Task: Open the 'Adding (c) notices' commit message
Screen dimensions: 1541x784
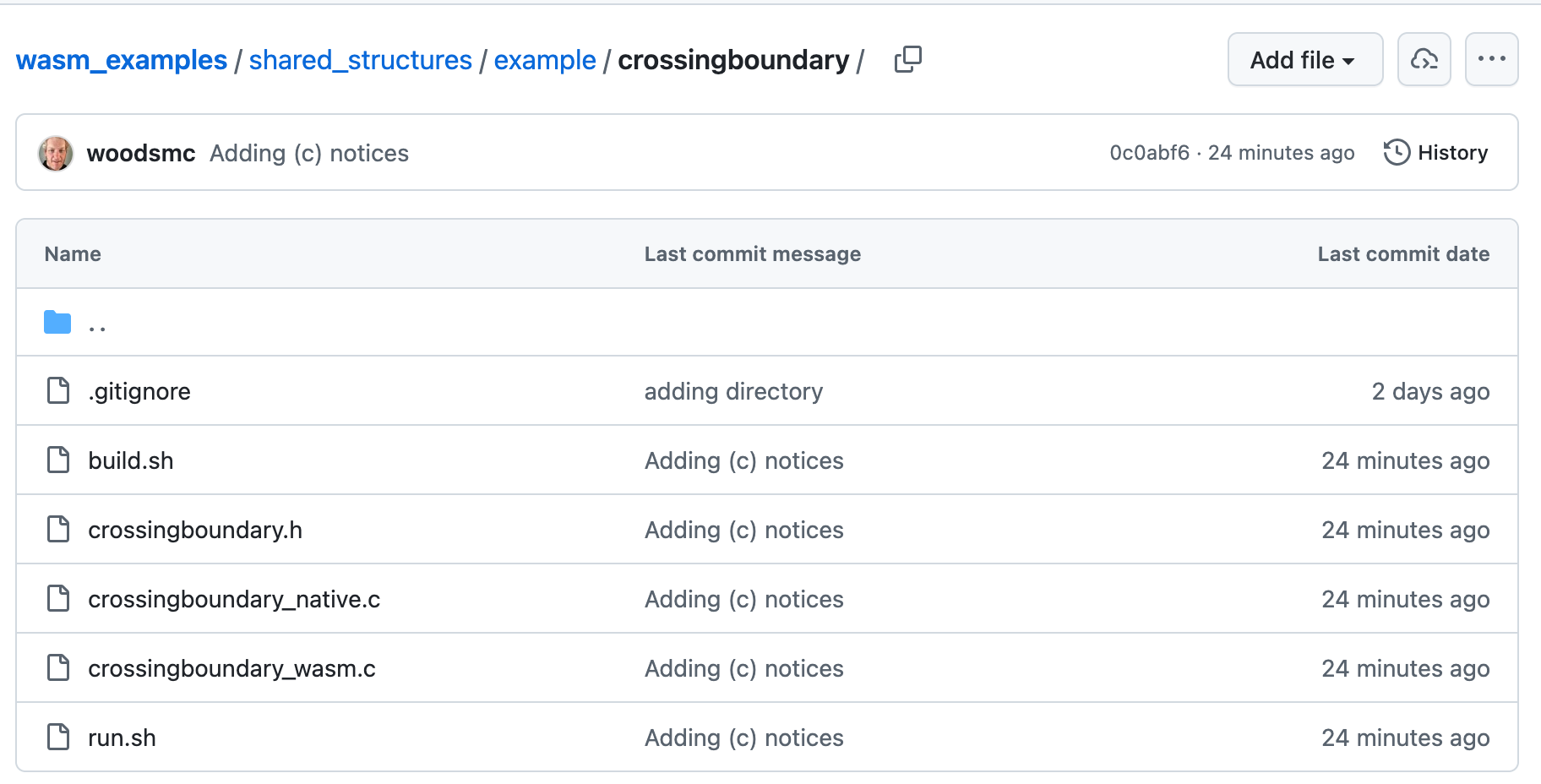Action: pyautogui.click(x=309, y=153)
